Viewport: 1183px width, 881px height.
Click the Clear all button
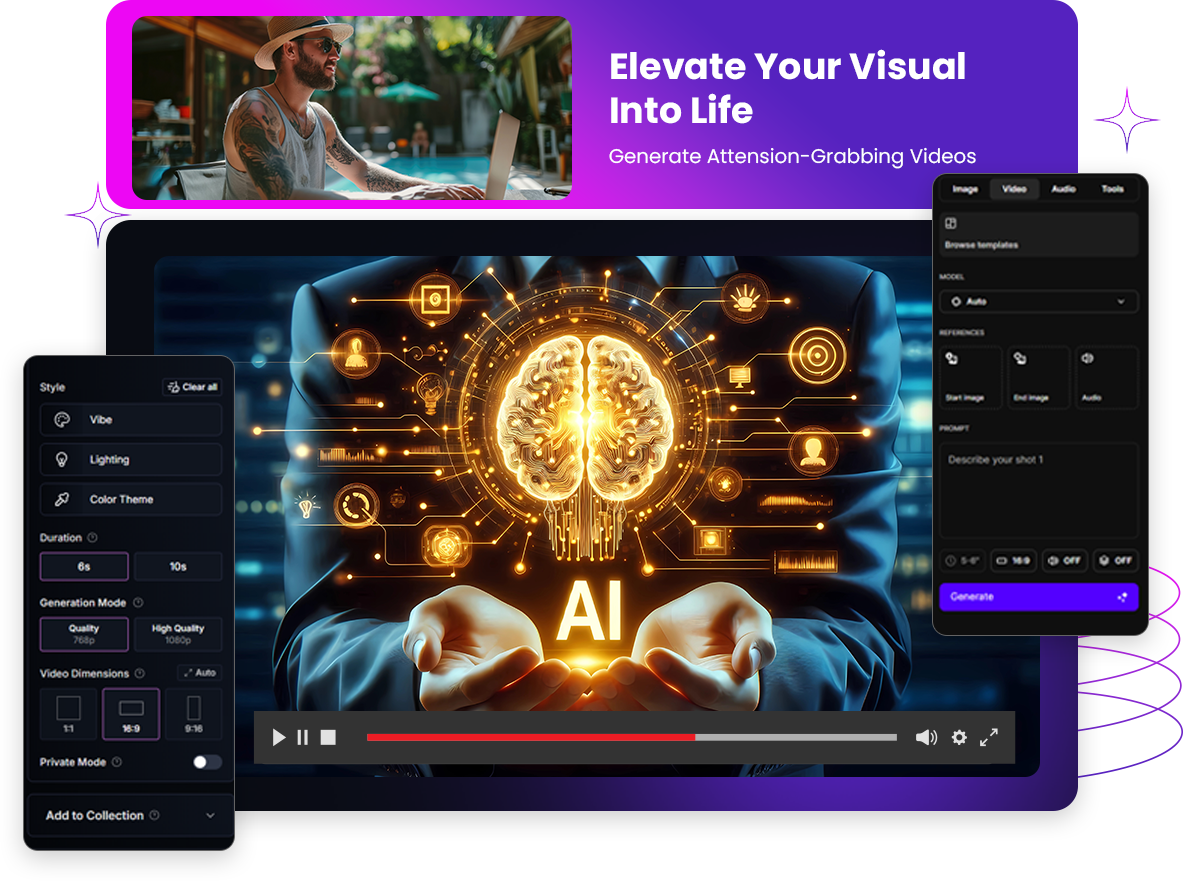click(x=192, y=387)
